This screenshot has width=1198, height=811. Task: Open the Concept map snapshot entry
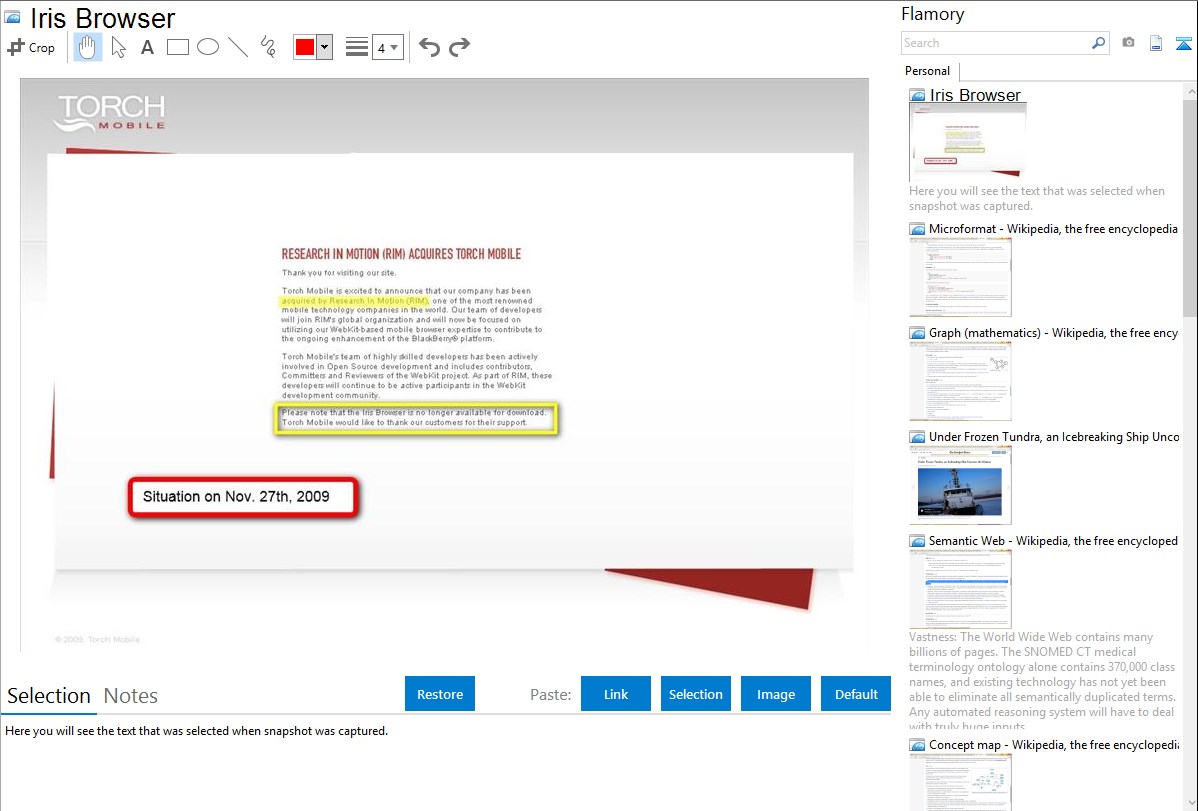coord(1054,744)
